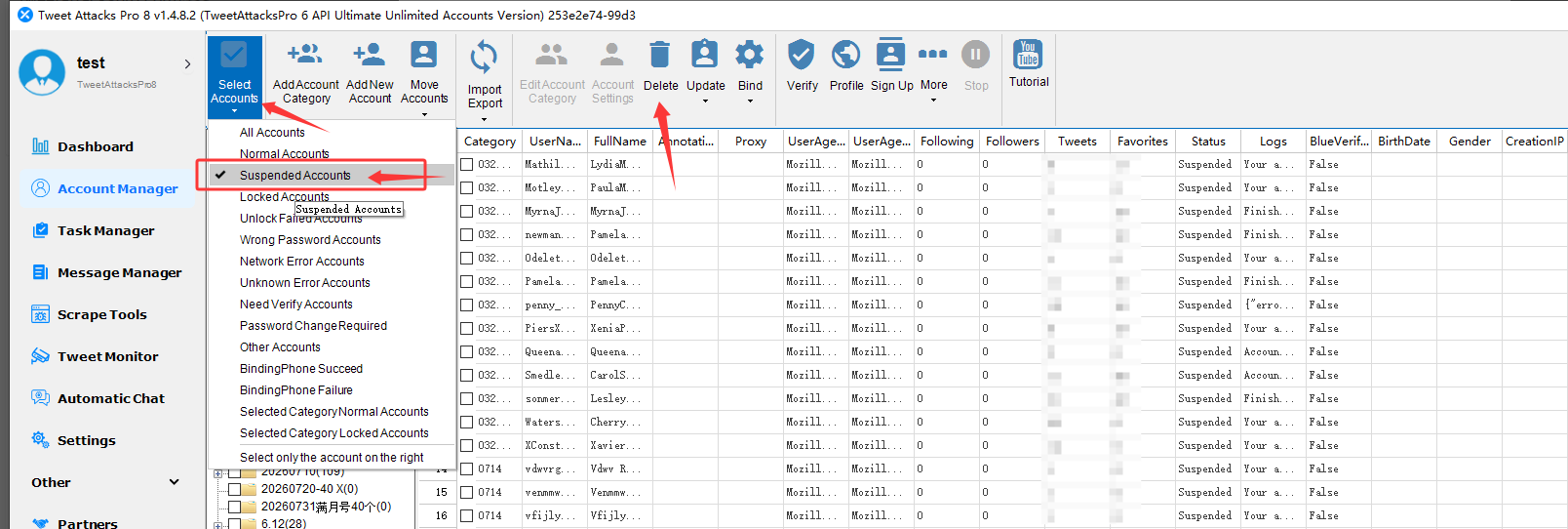Viewport: 1568px width, 529px height.
Task: Tick the checkbox for the XConst... row
Action: click(467, 445)
